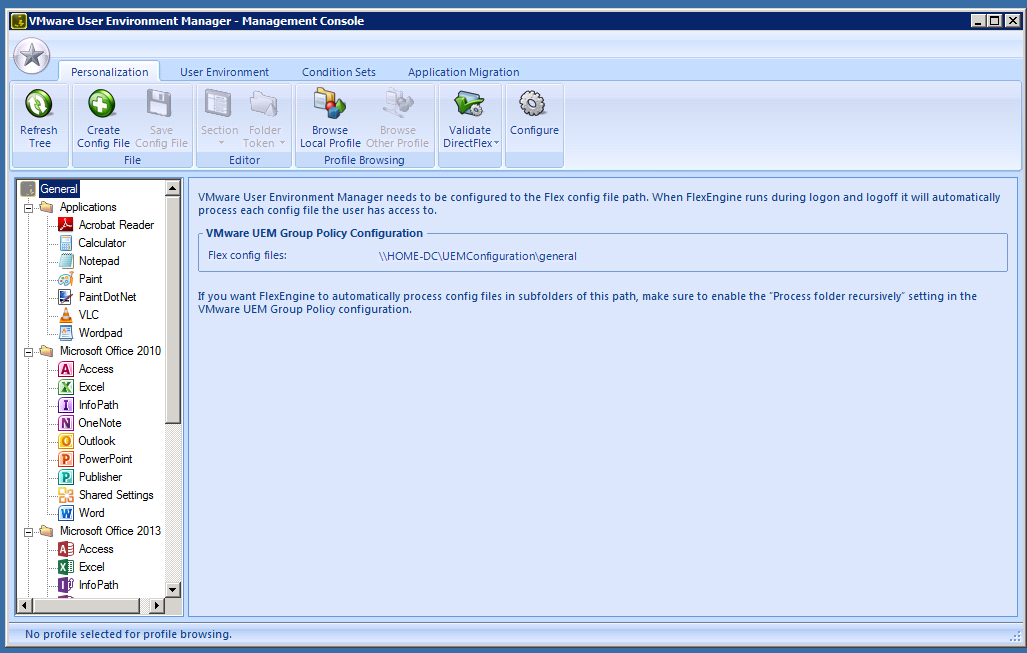1027x653 pixels.
Task: Collapse the Microsoft Office 2010 folder
Action: 29,351
